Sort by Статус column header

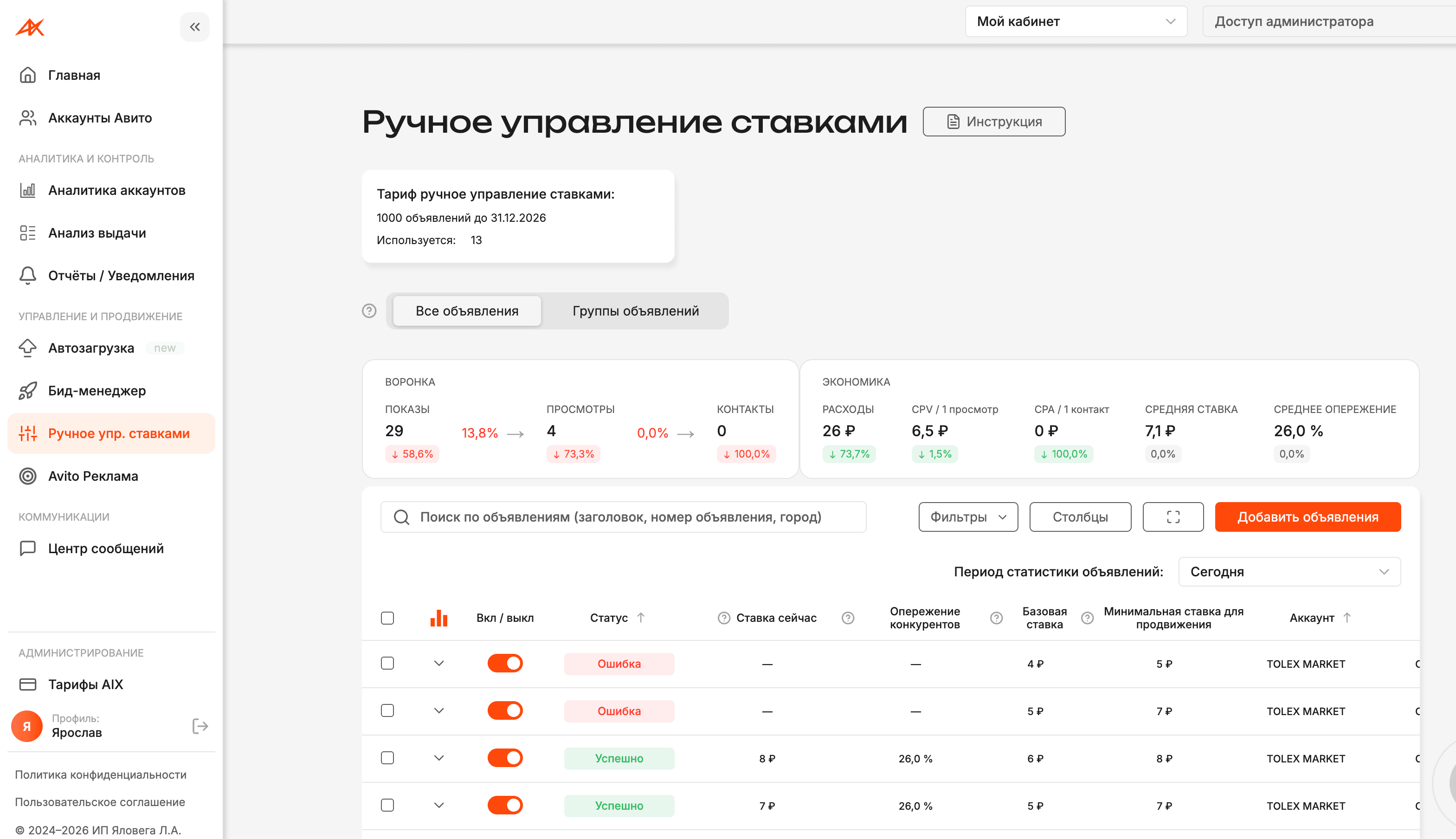click(617, 618)
